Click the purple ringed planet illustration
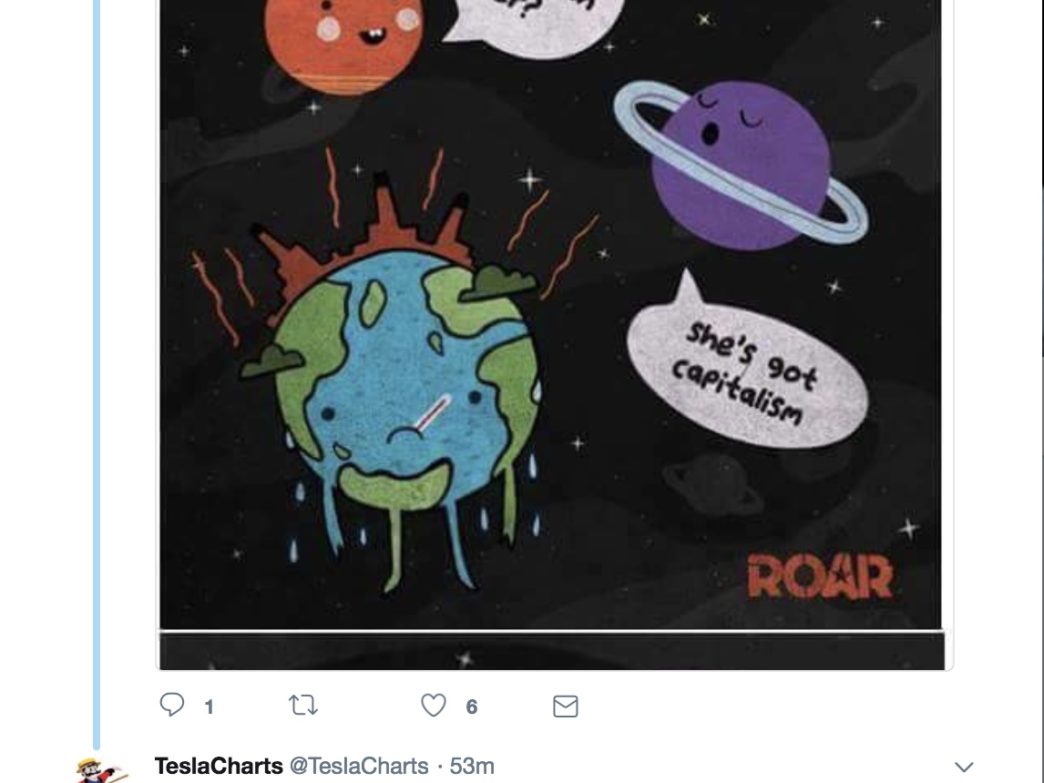 [x=741, y=165]
